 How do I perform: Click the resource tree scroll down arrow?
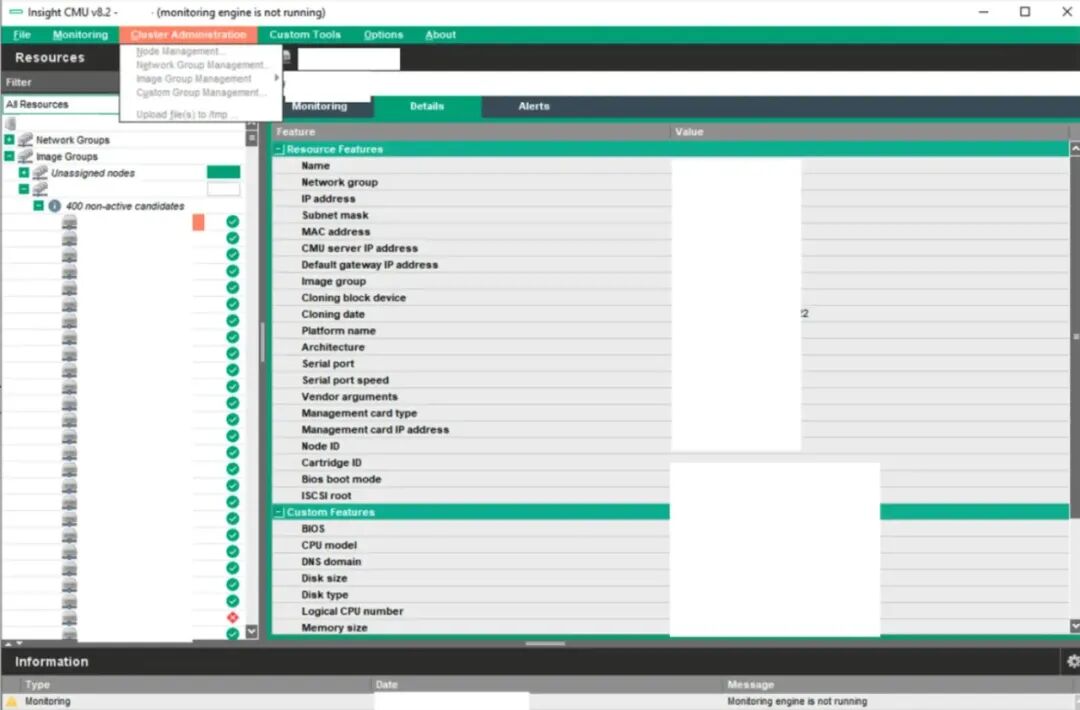click(251, 631)
